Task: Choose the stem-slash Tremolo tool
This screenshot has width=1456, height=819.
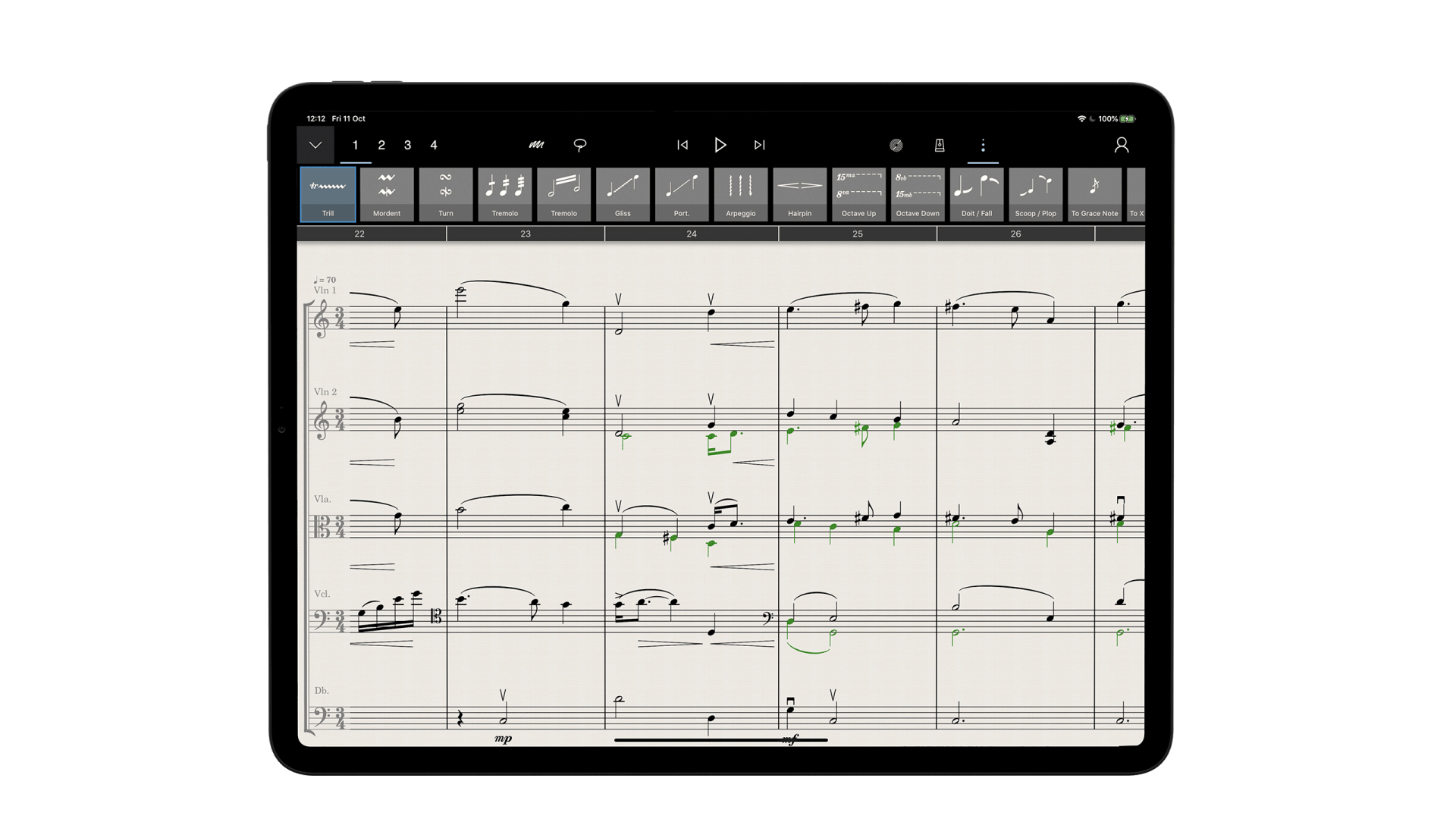Action: [505, 194]
